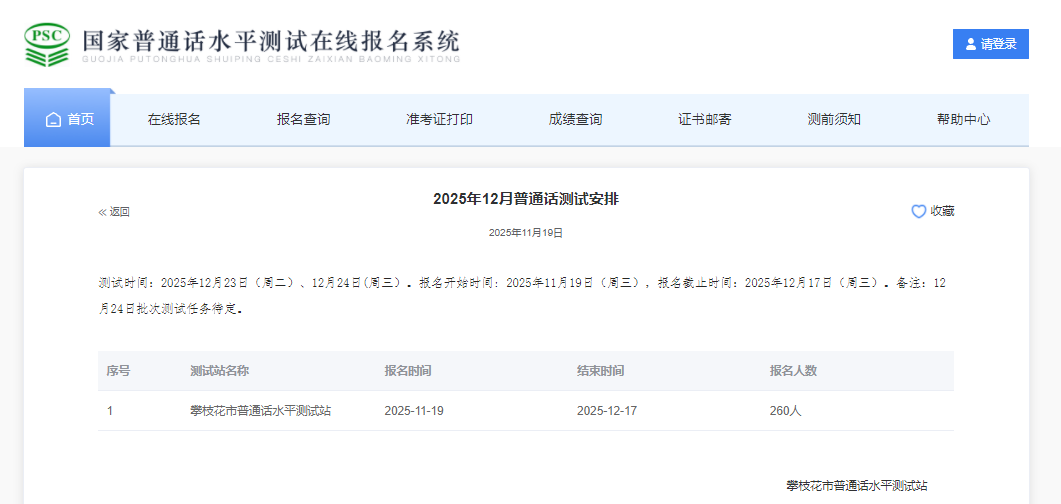Select the 成绩查询 tab
Image resolution: width=1061 pixels, height=504 pixels.
coord(575,120)
